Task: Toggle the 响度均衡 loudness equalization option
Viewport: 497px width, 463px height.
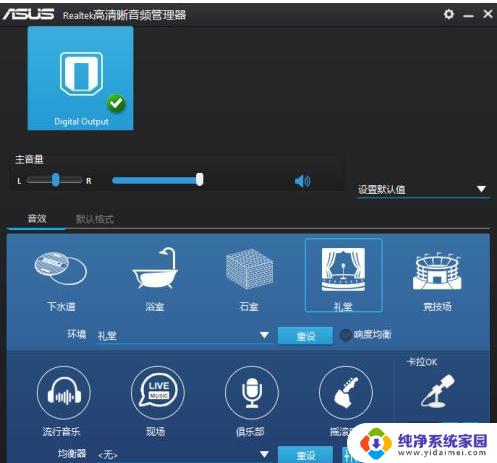Action: [x=345, y=335]
